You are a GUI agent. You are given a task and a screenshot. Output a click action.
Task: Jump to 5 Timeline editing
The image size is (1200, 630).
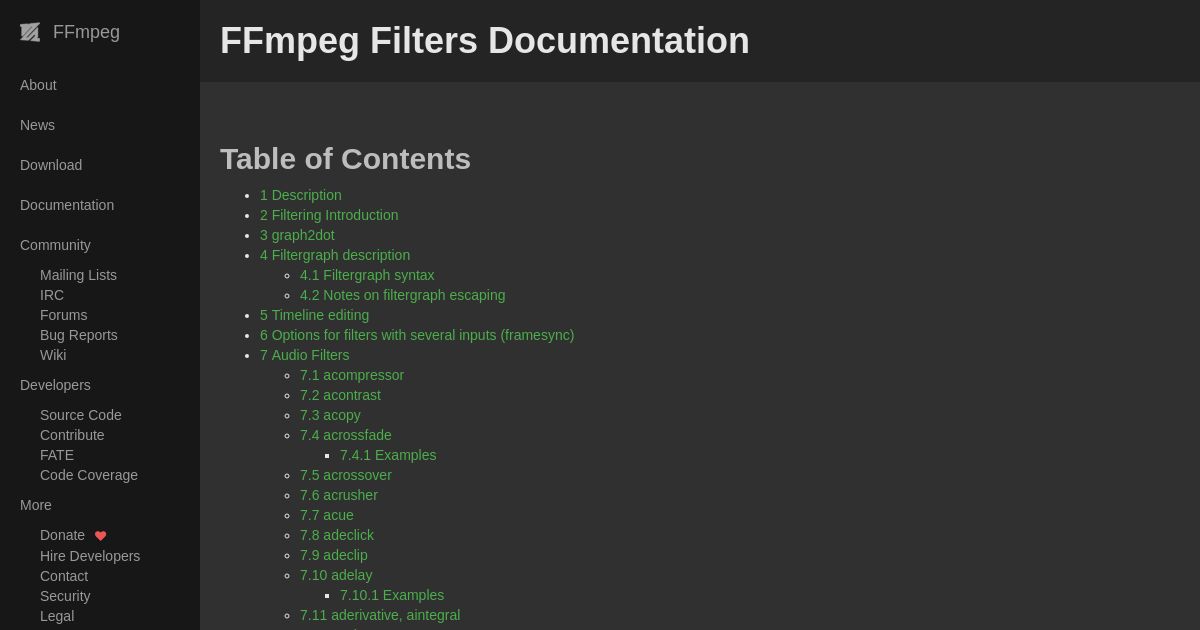point(314,315)
